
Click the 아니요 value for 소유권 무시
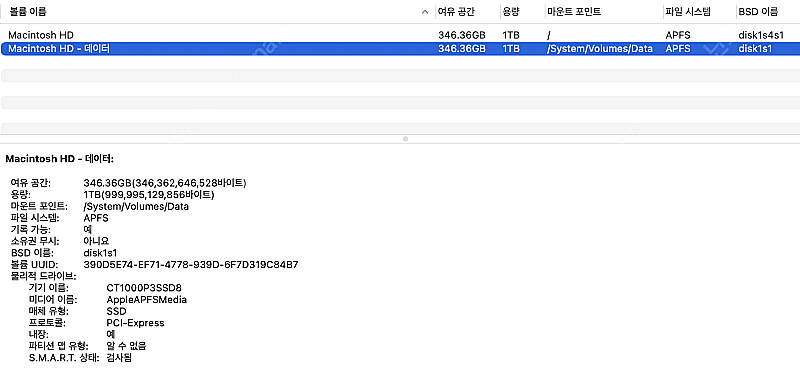pos(96,241)
